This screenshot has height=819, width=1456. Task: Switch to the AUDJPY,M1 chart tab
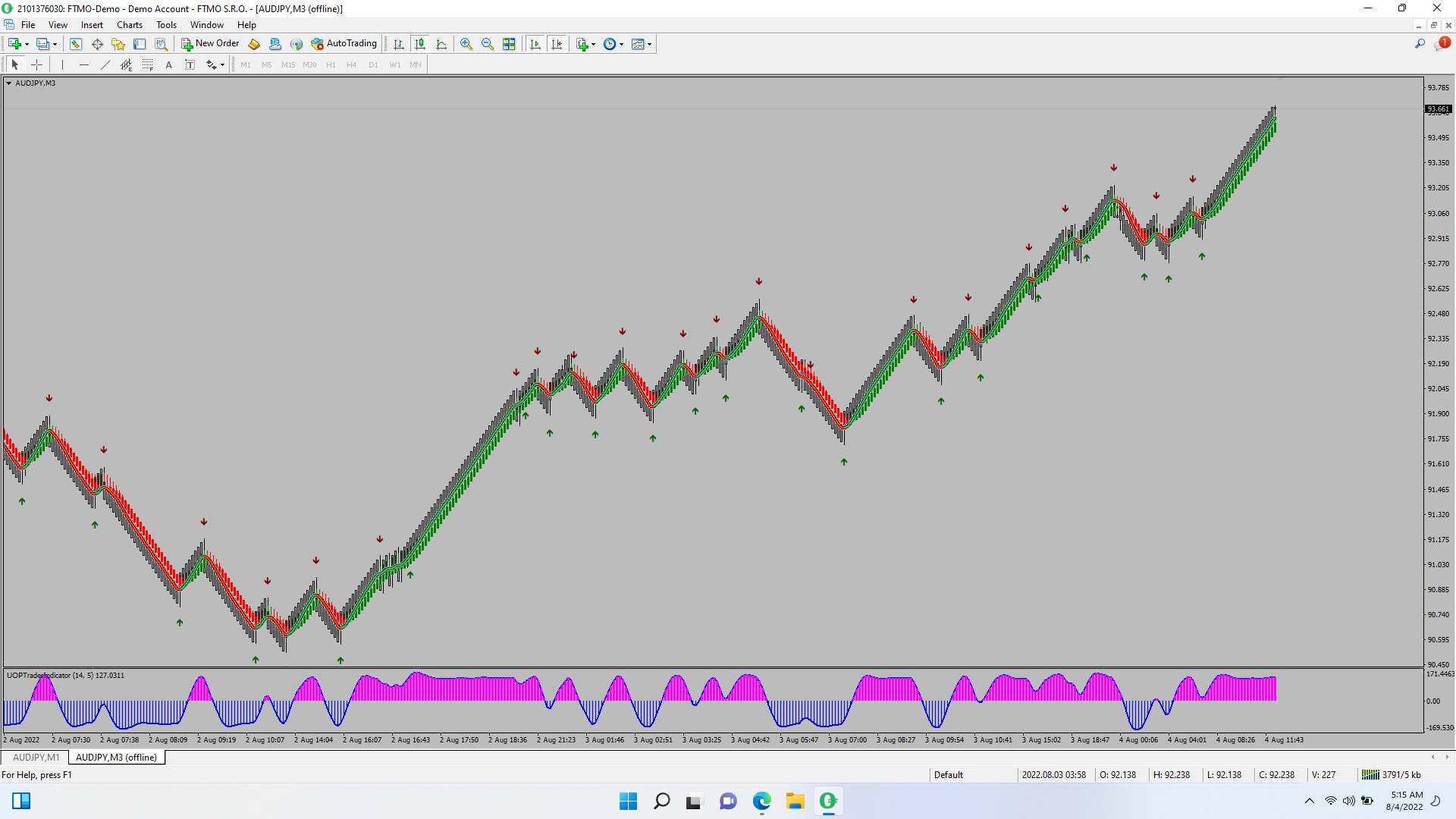pos(36,758)
